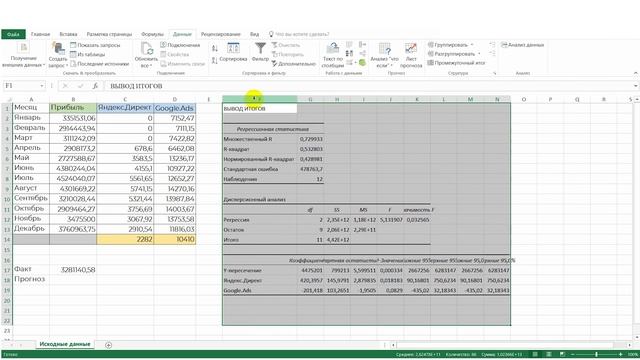Select cell Прогноз
This screenshot has width=640, height=360.
(x=31, y=280)
